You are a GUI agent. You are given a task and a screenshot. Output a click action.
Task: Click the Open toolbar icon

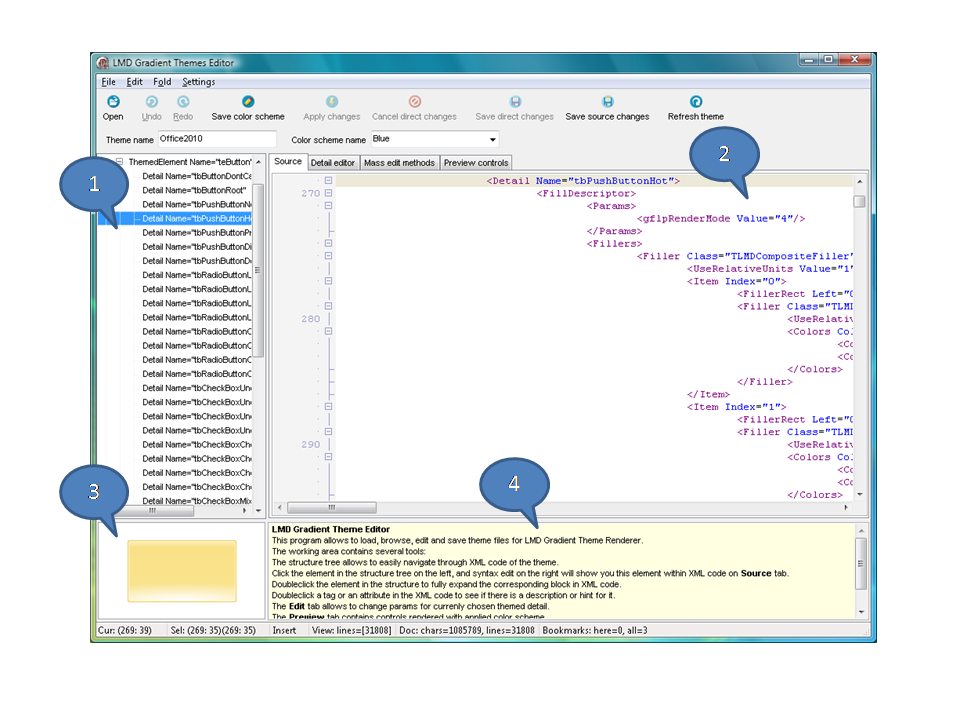coord(113,102)
